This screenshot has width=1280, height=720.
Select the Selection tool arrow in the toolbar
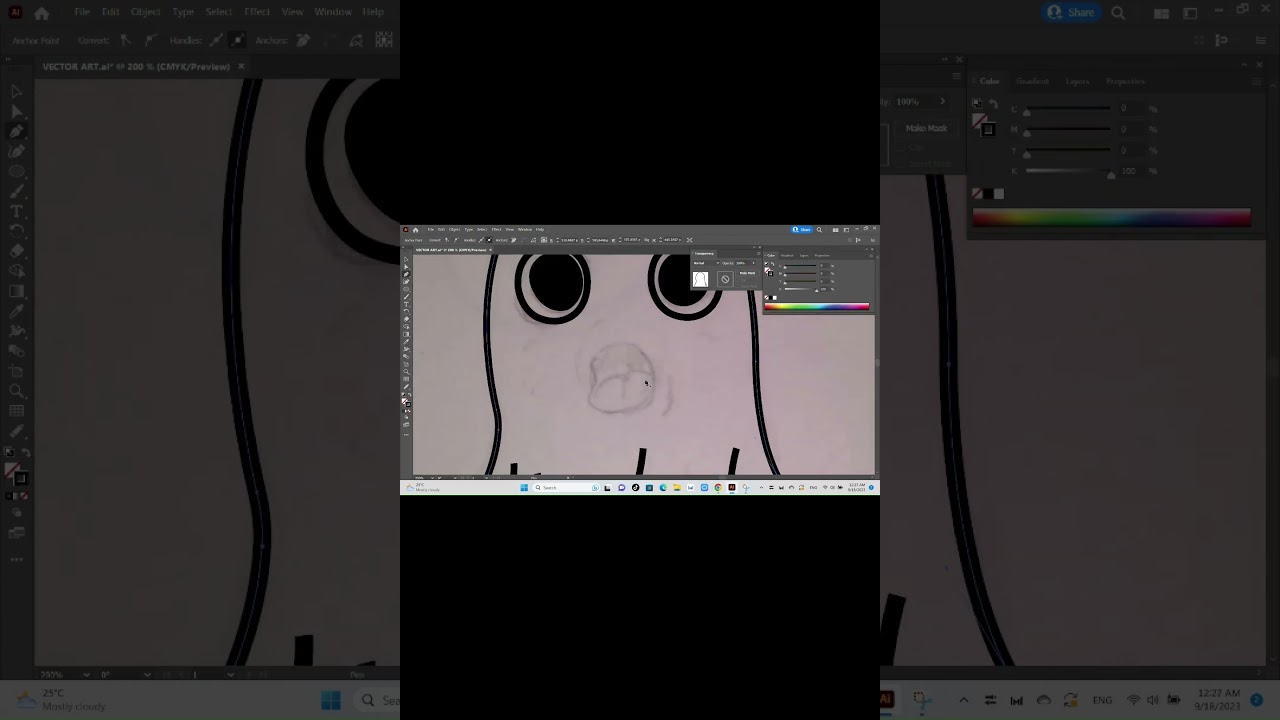click(x=406, y=258)
